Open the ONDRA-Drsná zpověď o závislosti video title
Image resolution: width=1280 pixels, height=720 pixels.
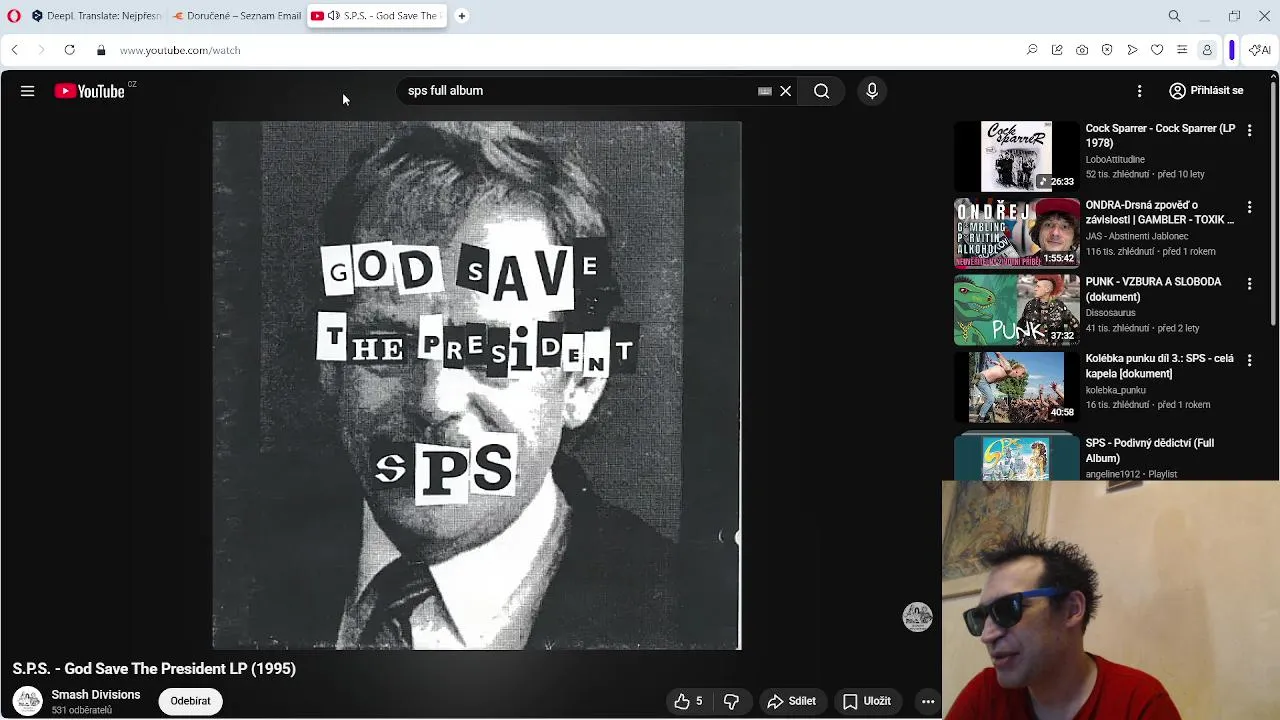[x=1160, y=213]
